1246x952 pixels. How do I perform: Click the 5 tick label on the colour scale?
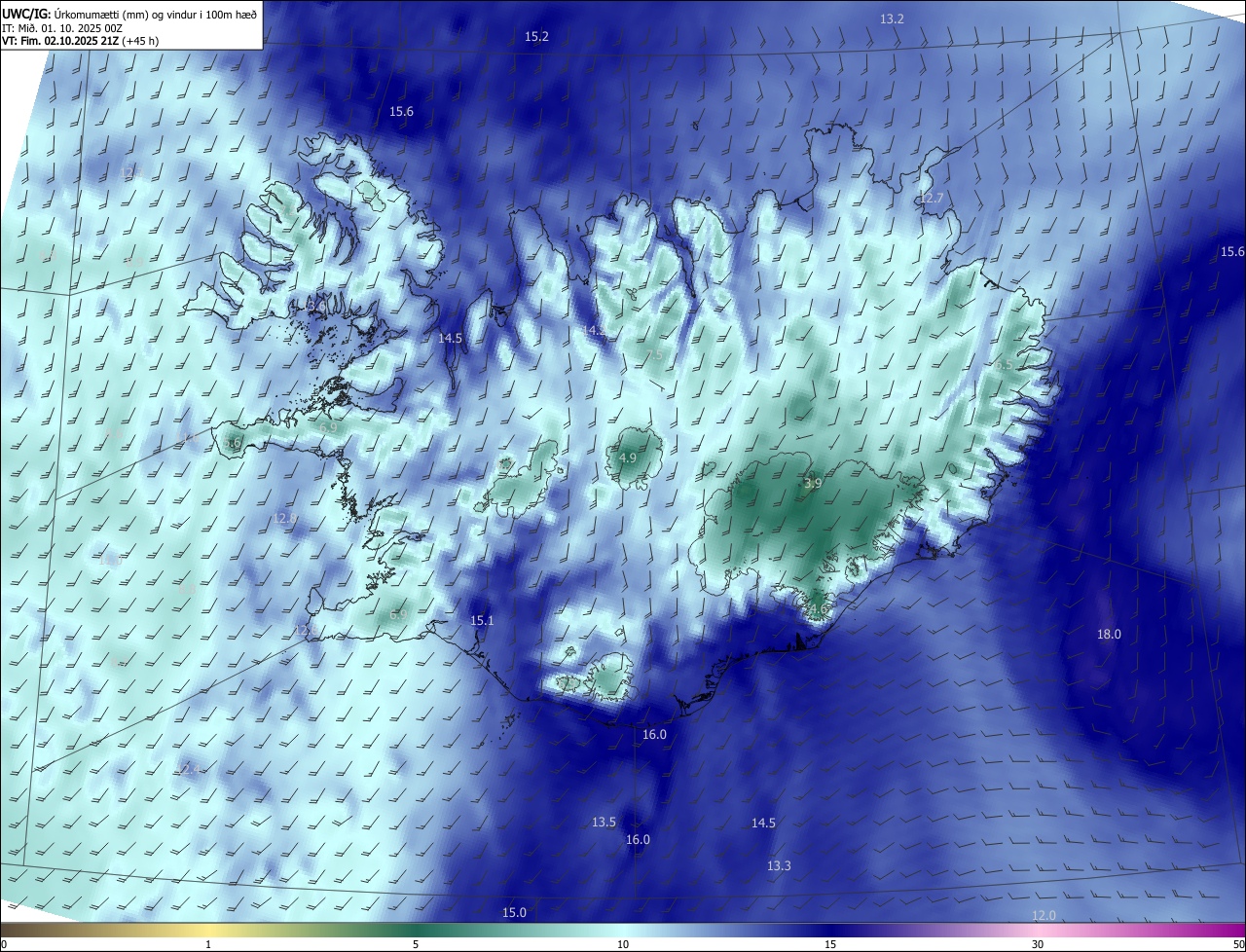[416, 944]
